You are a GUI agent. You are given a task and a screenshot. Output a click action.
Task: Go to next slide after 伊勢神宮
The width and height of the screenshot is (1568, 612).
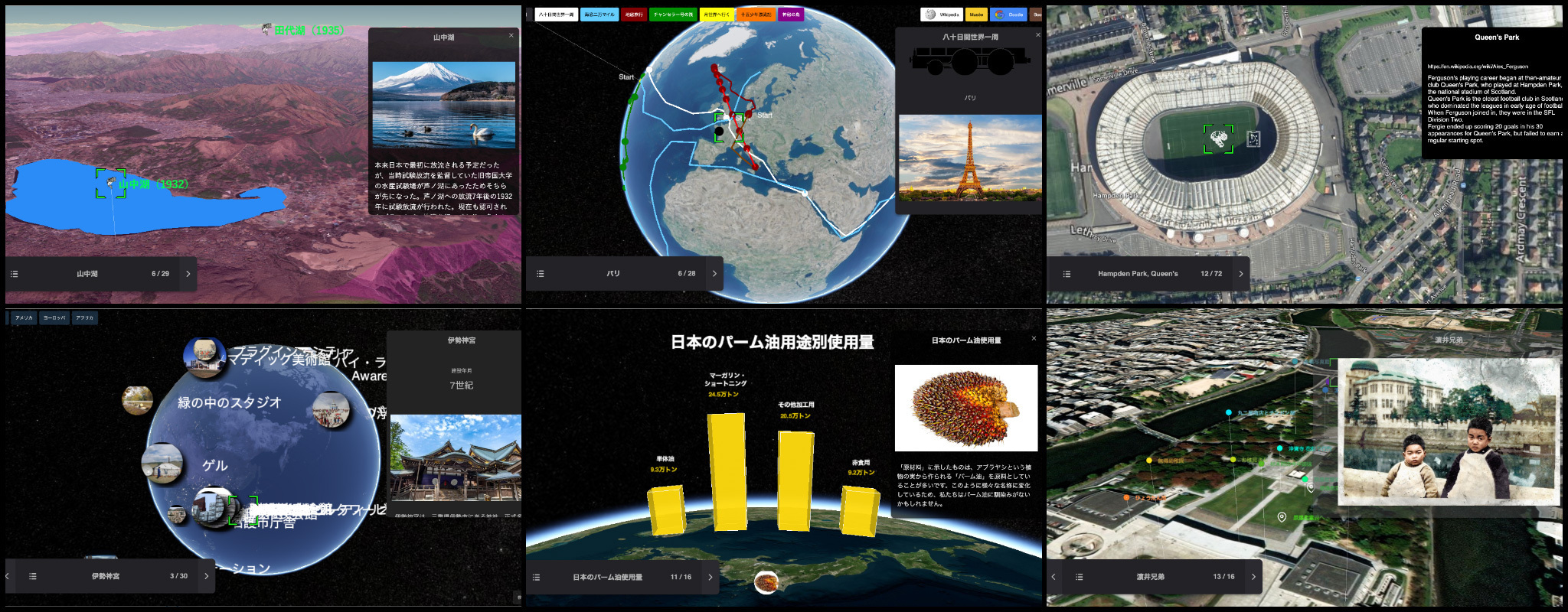tap(206, 576)
